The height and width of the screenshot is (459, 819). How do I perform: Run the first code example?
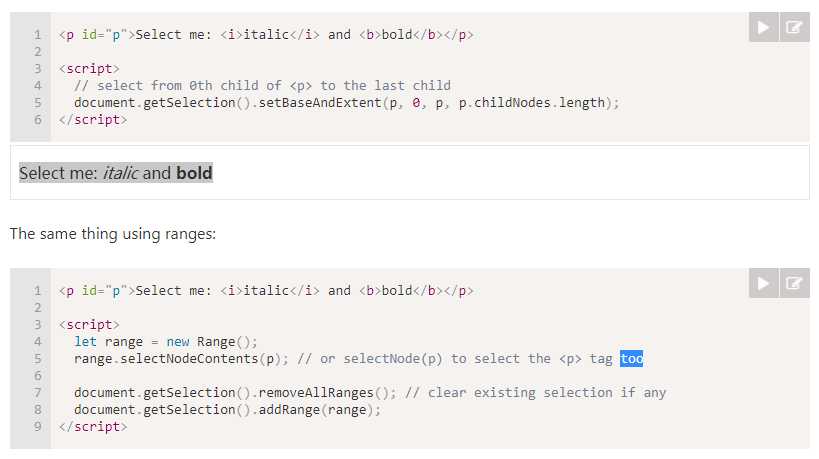click(x=764, y=27)
